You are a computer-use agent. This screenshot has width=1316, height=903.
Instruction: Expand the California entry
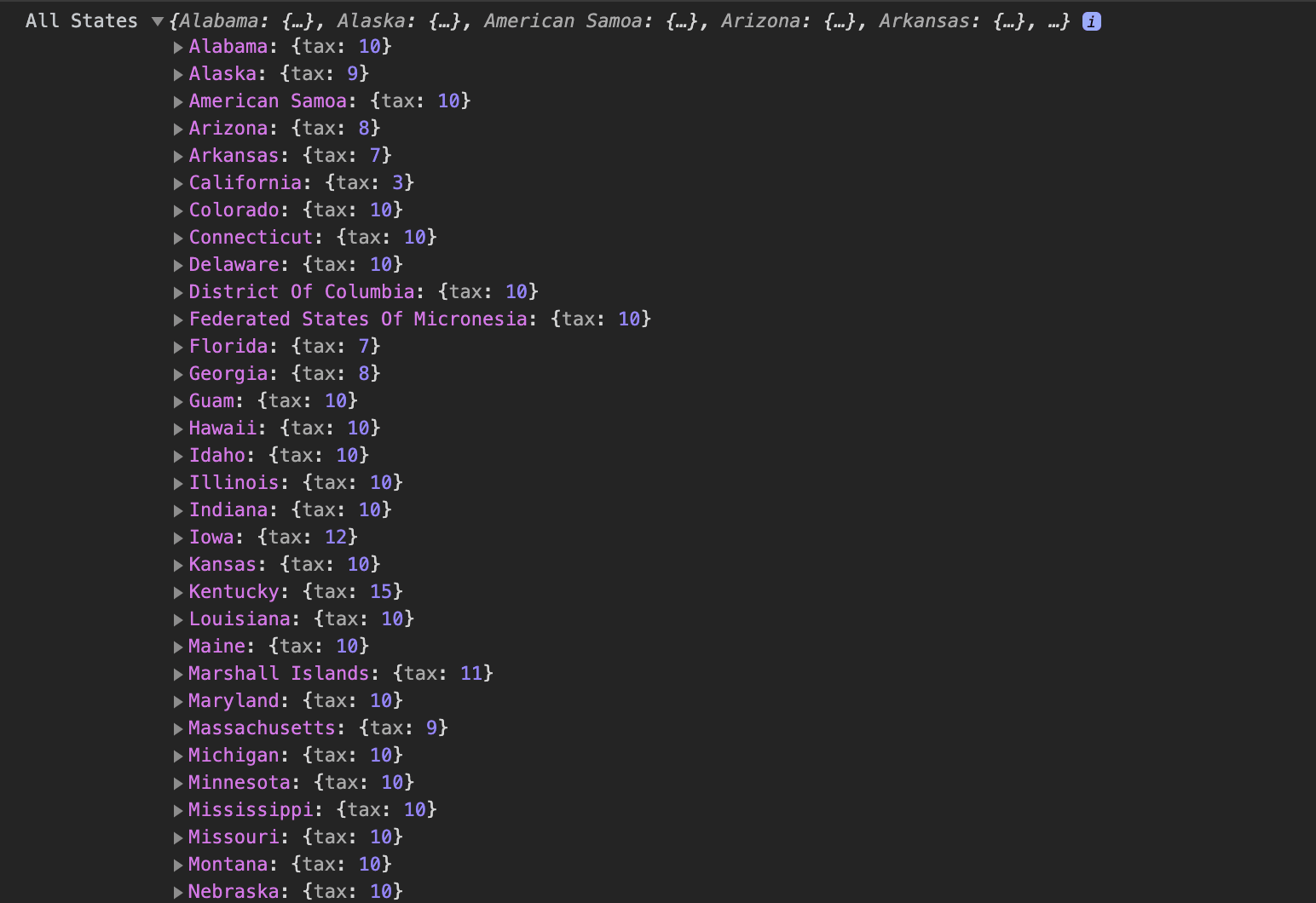point(178,184)
